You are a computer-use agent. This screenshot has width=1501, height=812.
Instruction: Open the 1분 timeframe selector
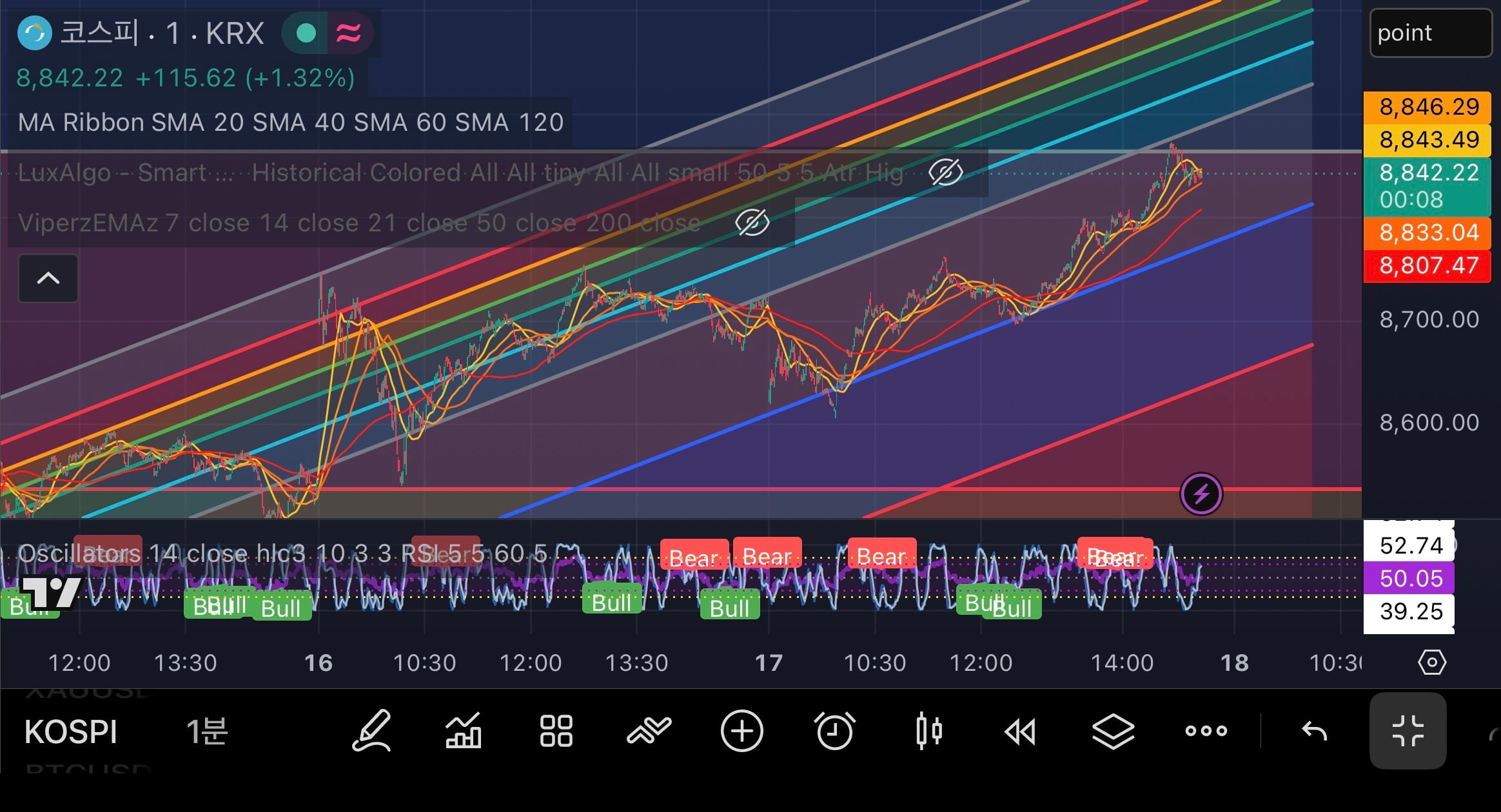207,731
